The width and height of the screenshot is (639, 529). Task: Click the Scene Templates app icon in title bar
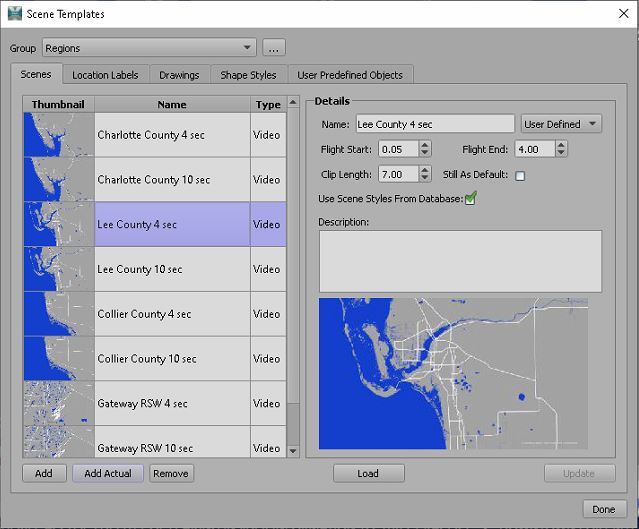14,14
